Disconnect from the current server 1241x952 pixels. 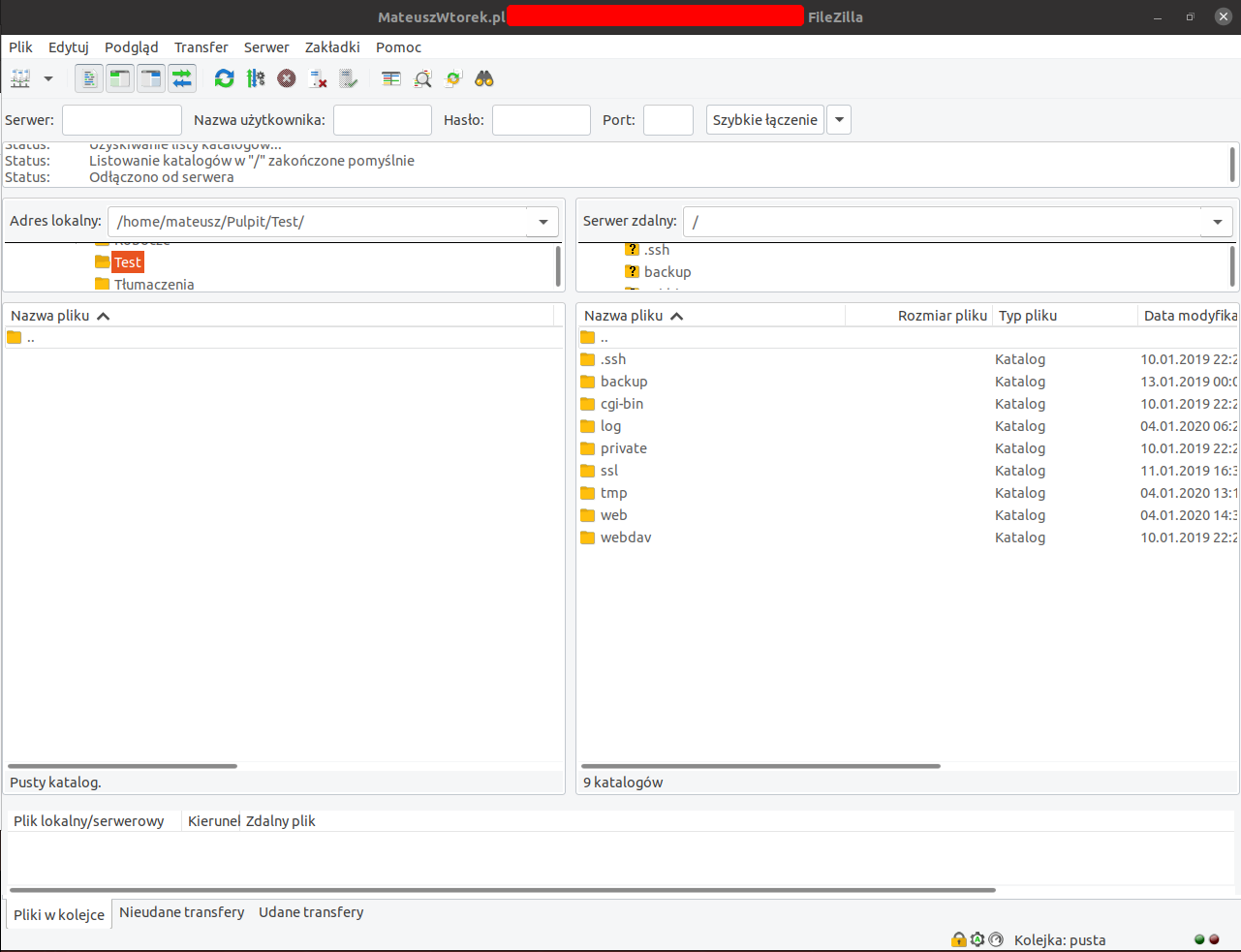[x=318, y=78]
